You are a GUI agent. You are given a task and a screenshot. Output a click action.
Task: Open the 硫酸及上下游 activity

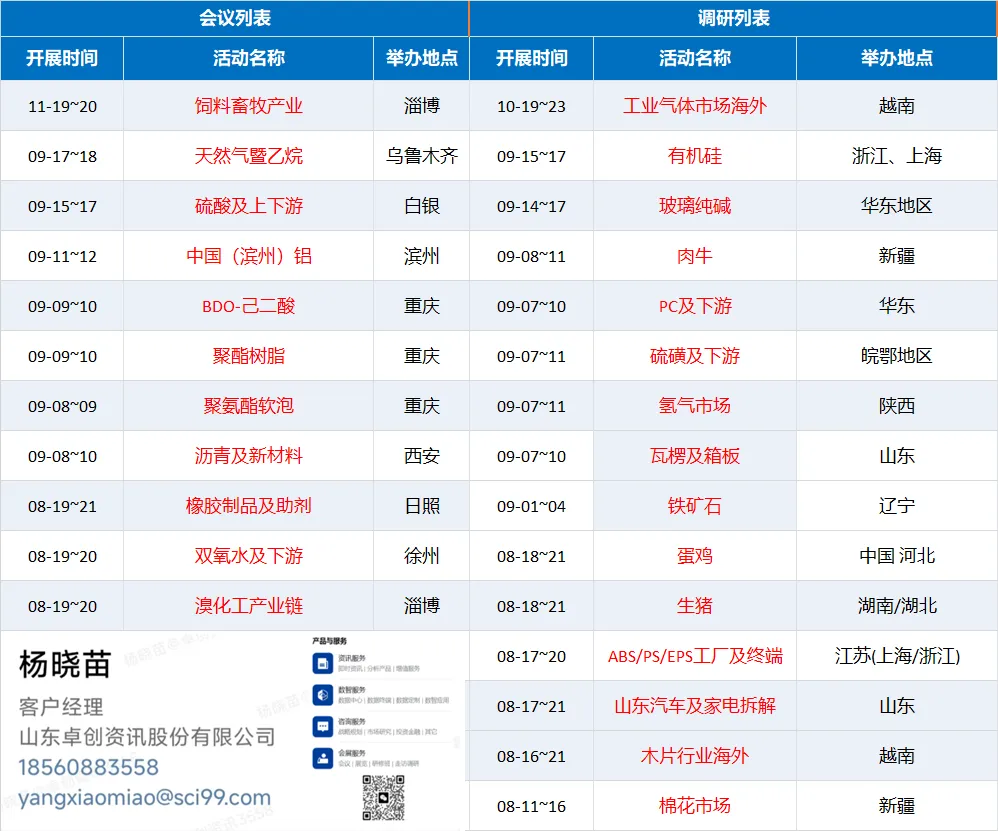[x=248, y=206]
